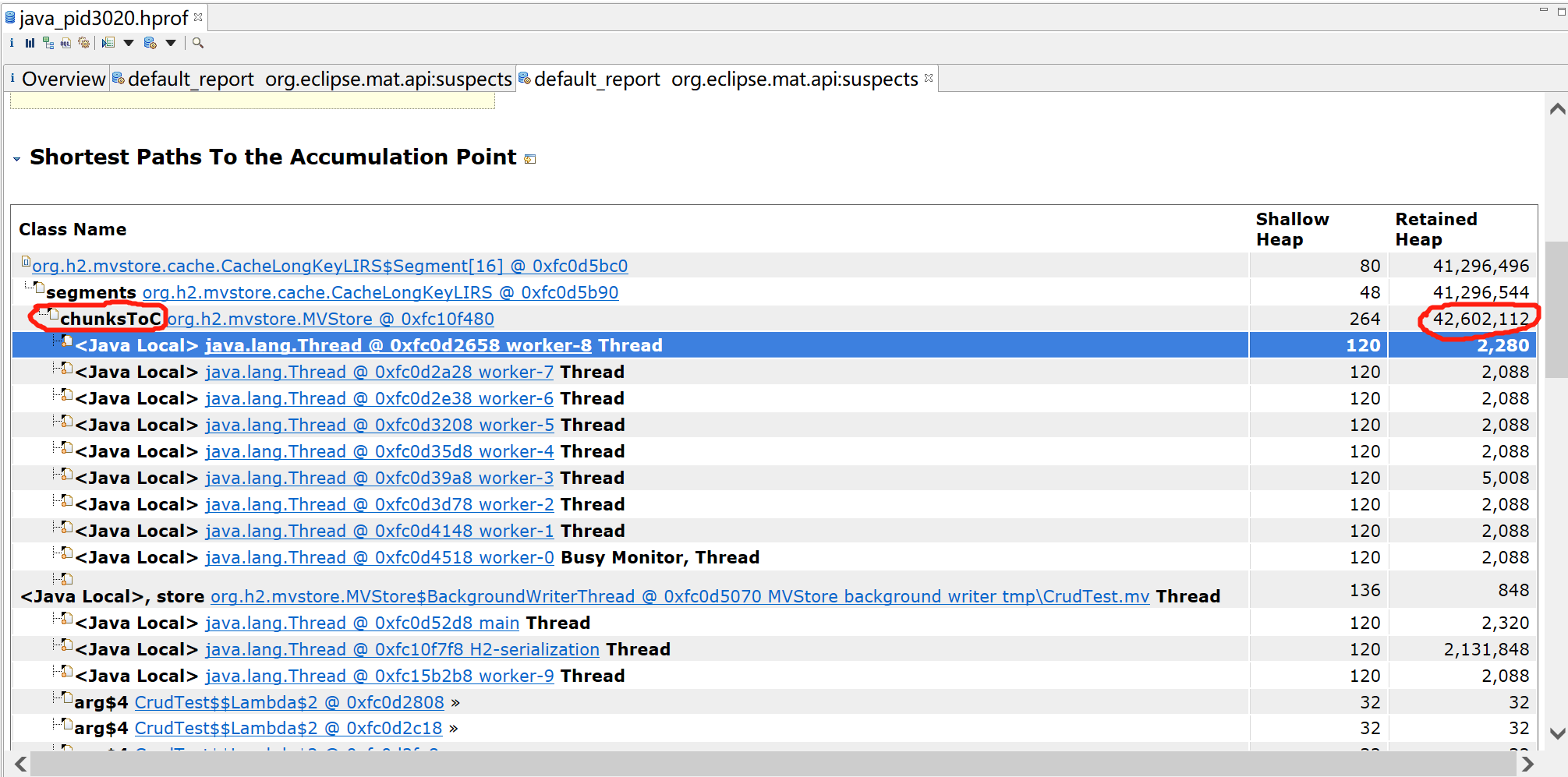This screenshot has width=1568, height=777.
Task: Open the CacheLongKeyLIRS$Segment[16] link
Action: (x=327, y=266)
